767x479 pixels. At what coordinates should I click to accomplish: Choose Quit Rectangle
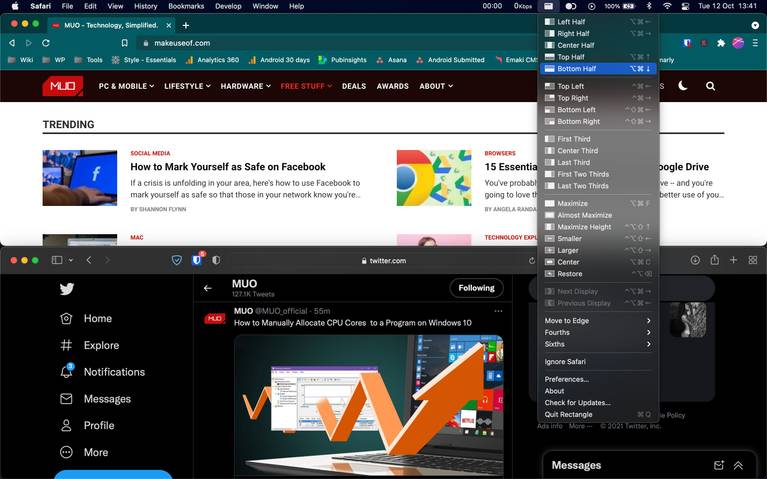pos(598,414)
